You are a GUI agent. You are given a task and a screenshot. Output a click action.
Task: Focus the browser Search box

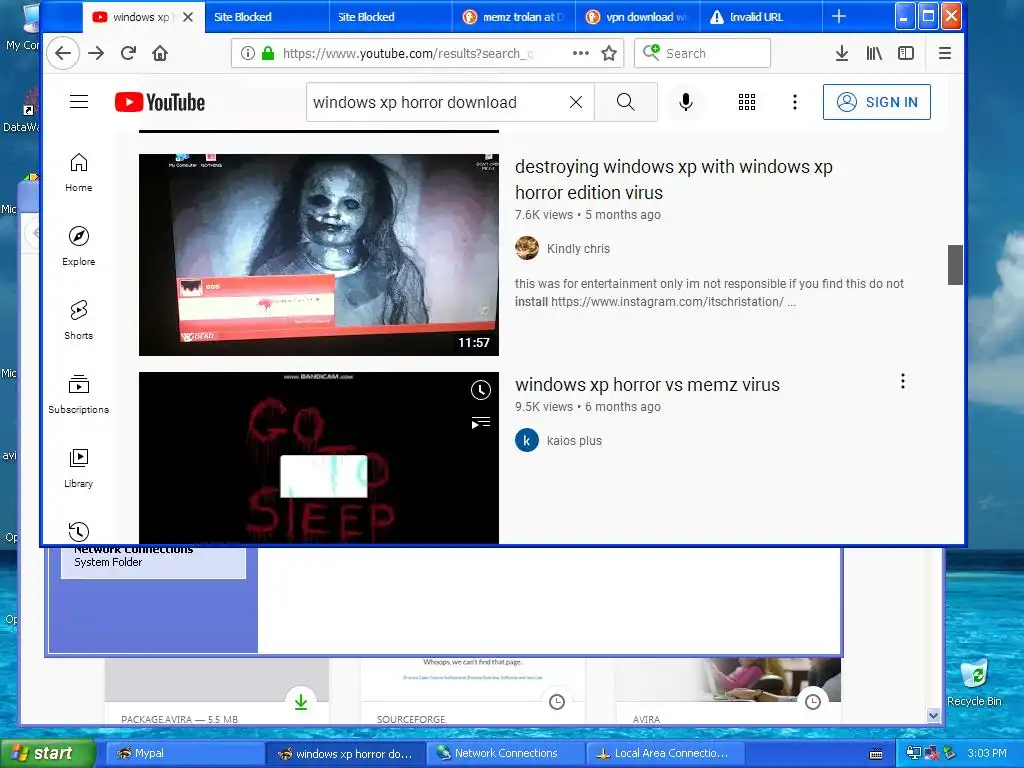tap(702, 53)
